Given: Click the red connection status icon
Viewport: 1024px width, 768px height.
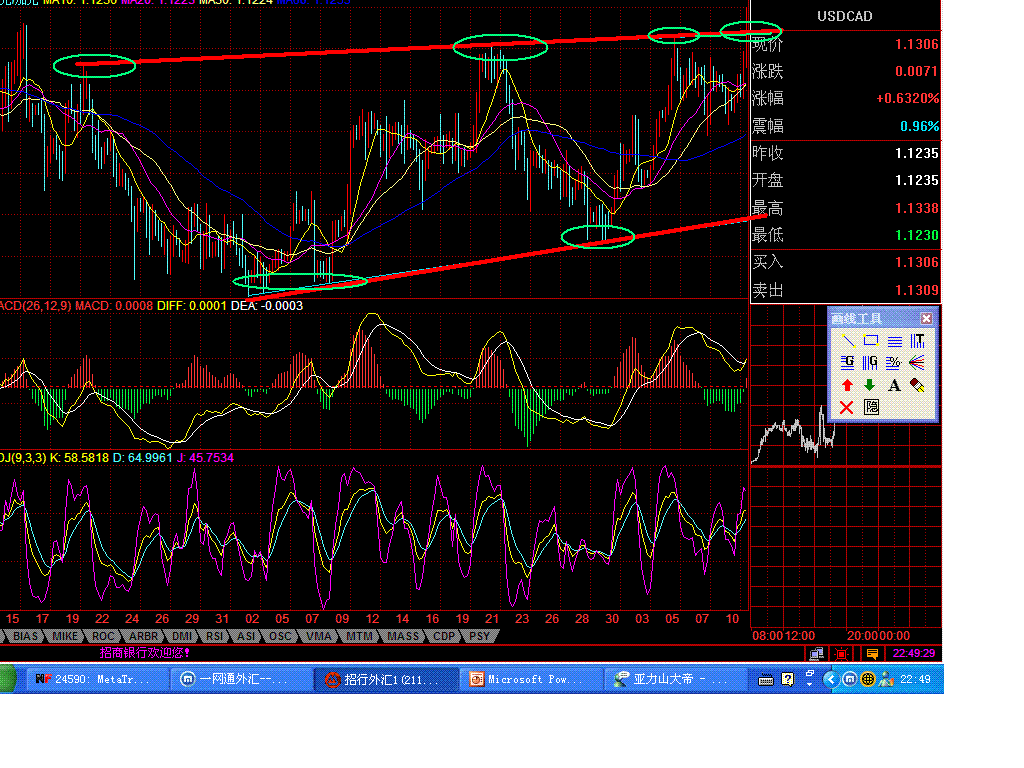Looking at the screenshot, I should click(842, 653).
